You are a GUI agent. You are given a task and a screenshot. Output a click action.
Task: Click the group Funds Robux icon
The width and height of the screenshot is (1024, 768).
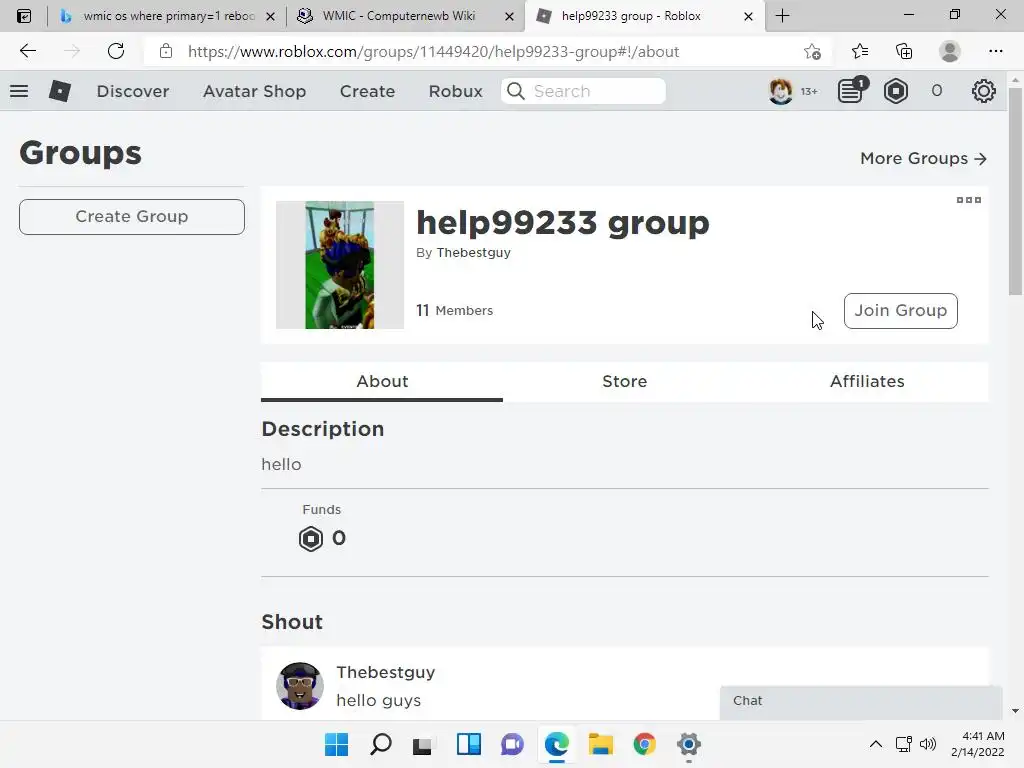pos(311,539)
